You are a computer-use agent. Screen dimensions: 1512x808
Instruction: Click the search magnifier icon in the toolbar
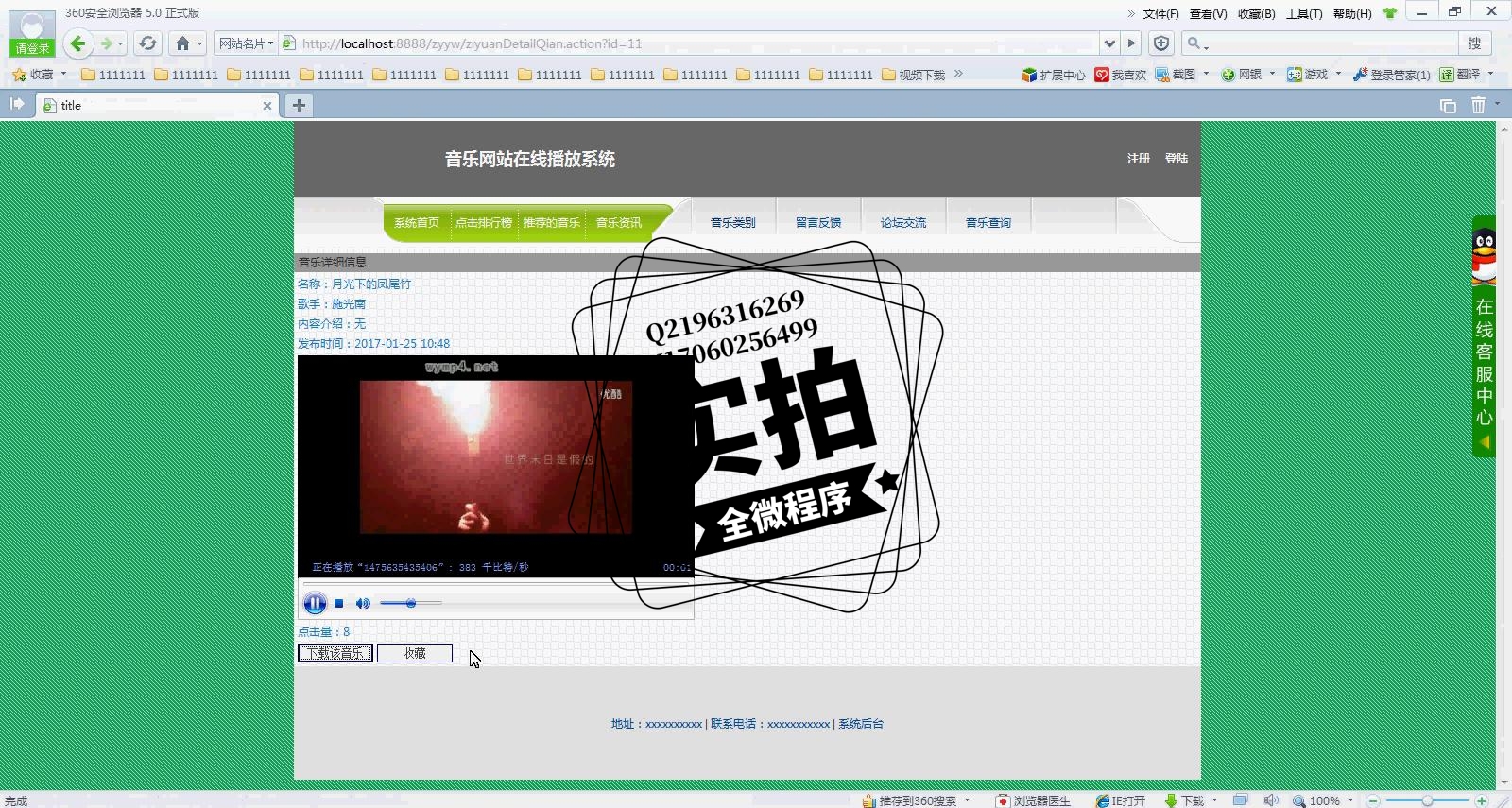[1194, 43]
